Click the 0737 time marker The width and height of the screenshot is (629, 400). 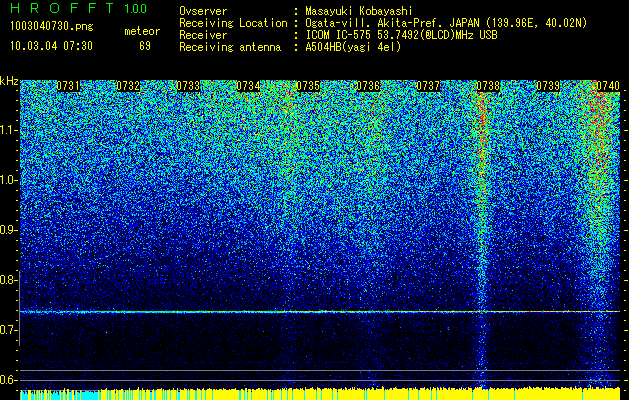click(x=428, y=86)
